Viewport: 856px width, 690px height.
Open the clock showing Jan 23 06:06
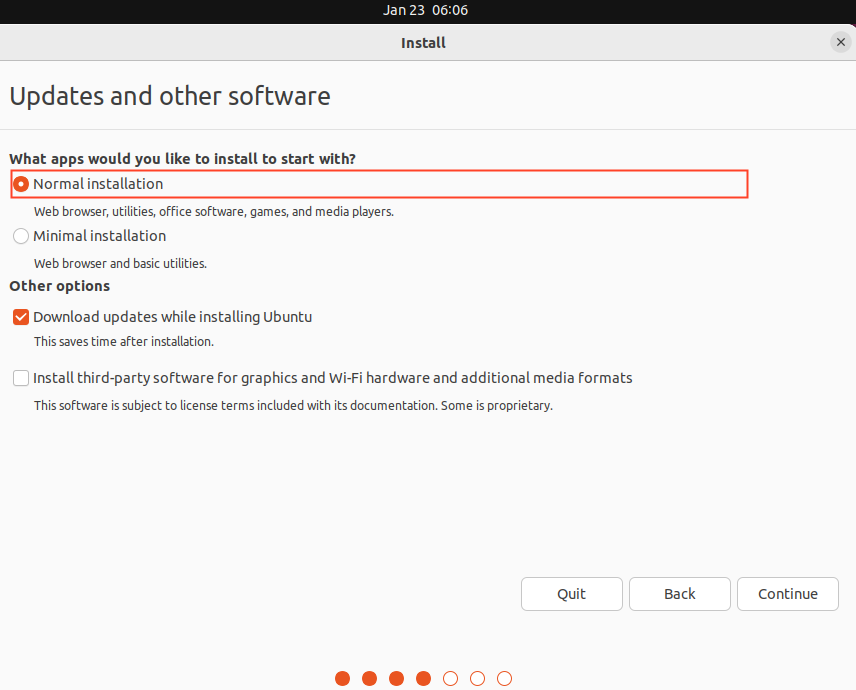426,10
